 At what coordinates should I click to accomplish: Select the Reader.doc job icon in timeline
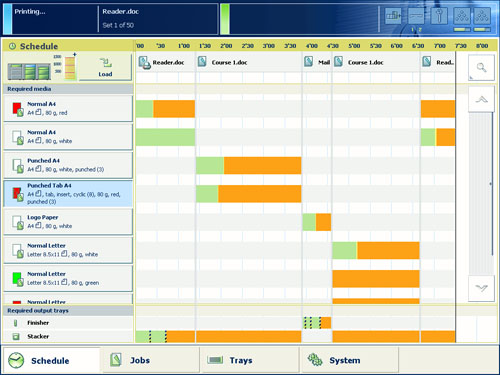pyautogui.click(x=144, y=63)
